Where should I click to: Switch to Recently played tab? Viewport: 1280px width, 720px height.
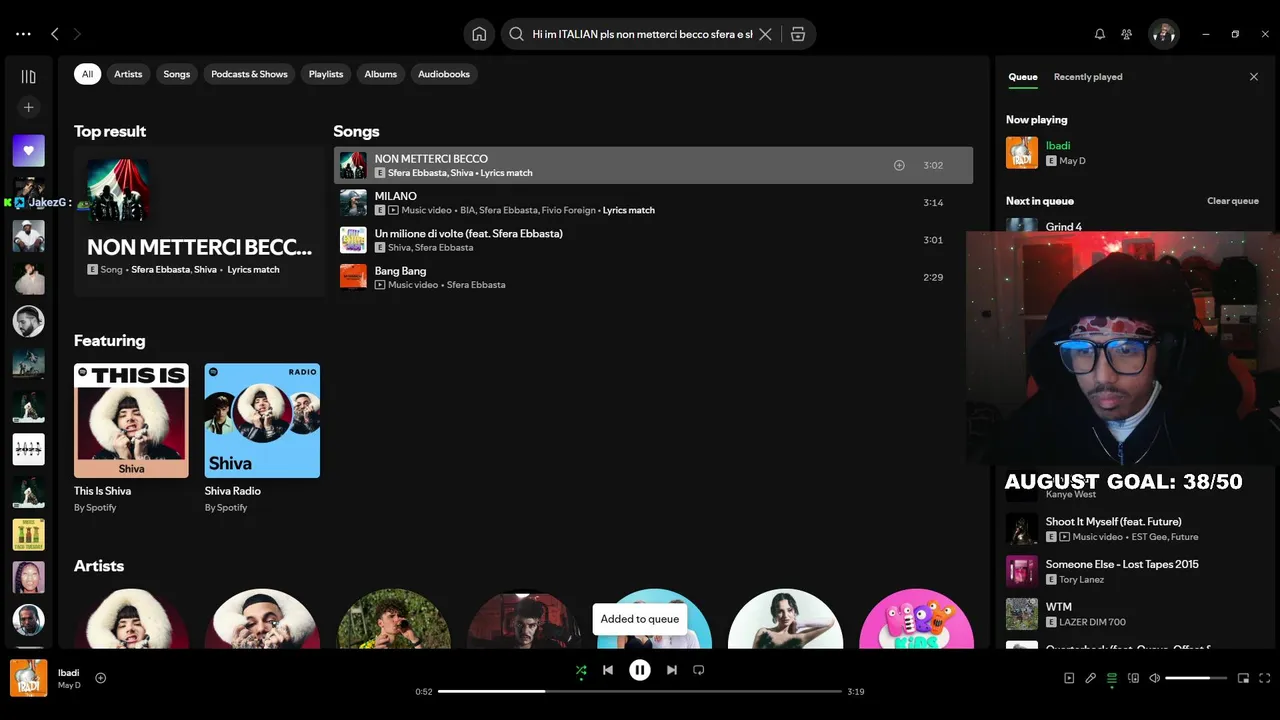point(1088,77)
